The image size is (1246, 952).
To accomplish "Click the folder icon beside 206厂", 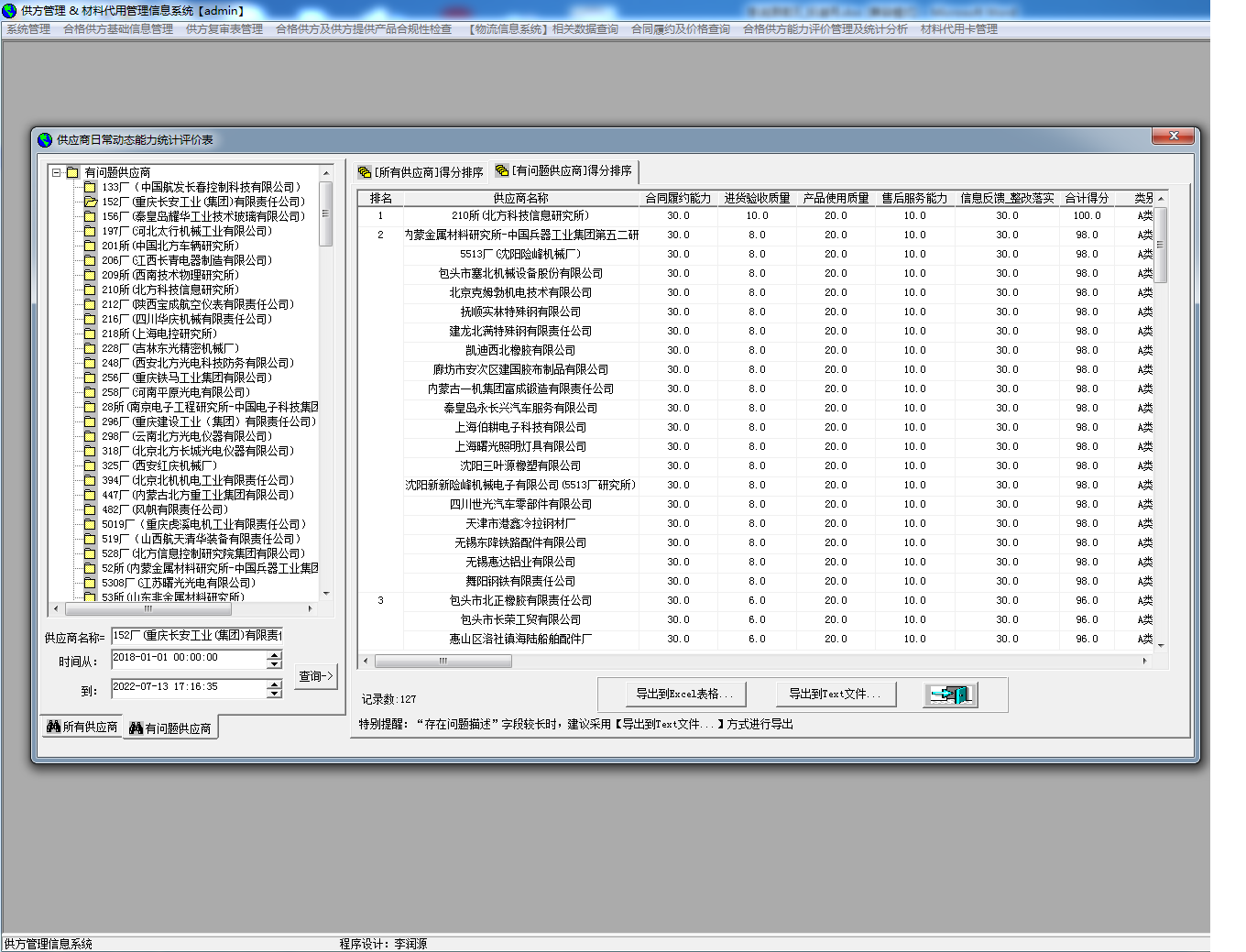I will [x=90, y=260].
